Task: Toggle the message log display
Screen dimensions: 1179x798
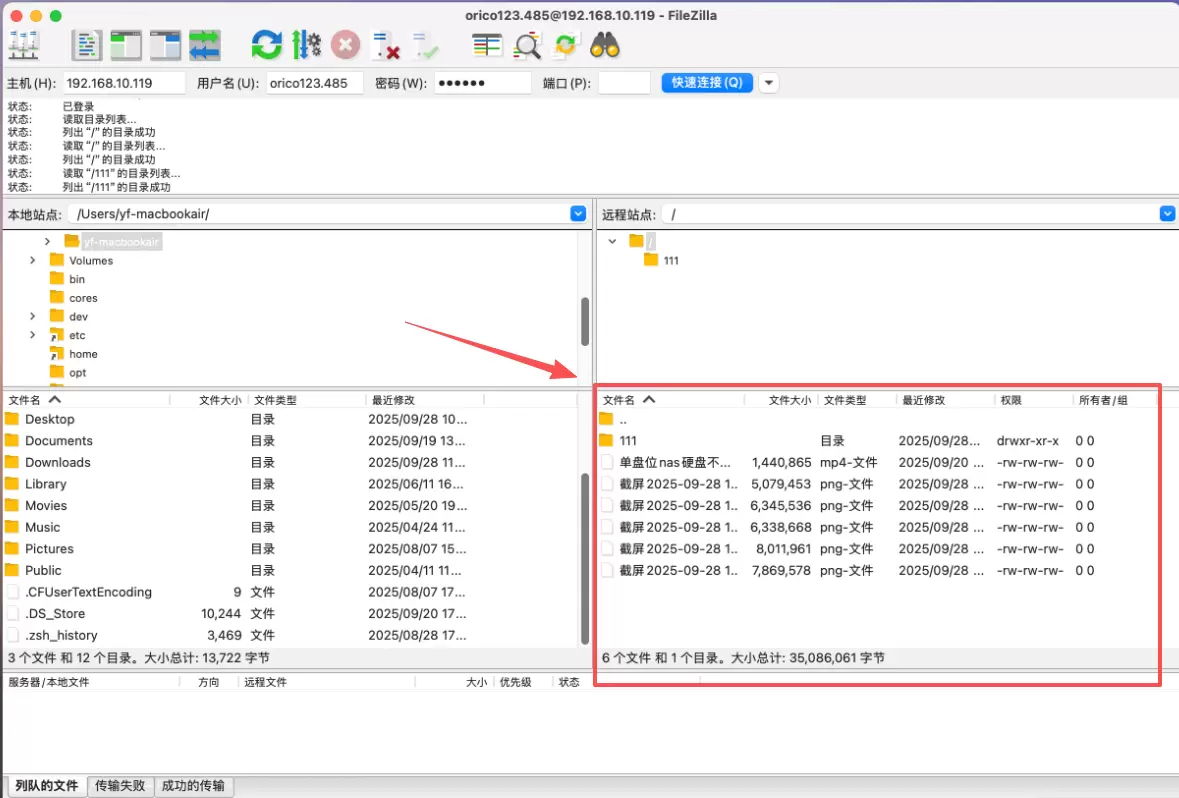Action: (88, 45)
